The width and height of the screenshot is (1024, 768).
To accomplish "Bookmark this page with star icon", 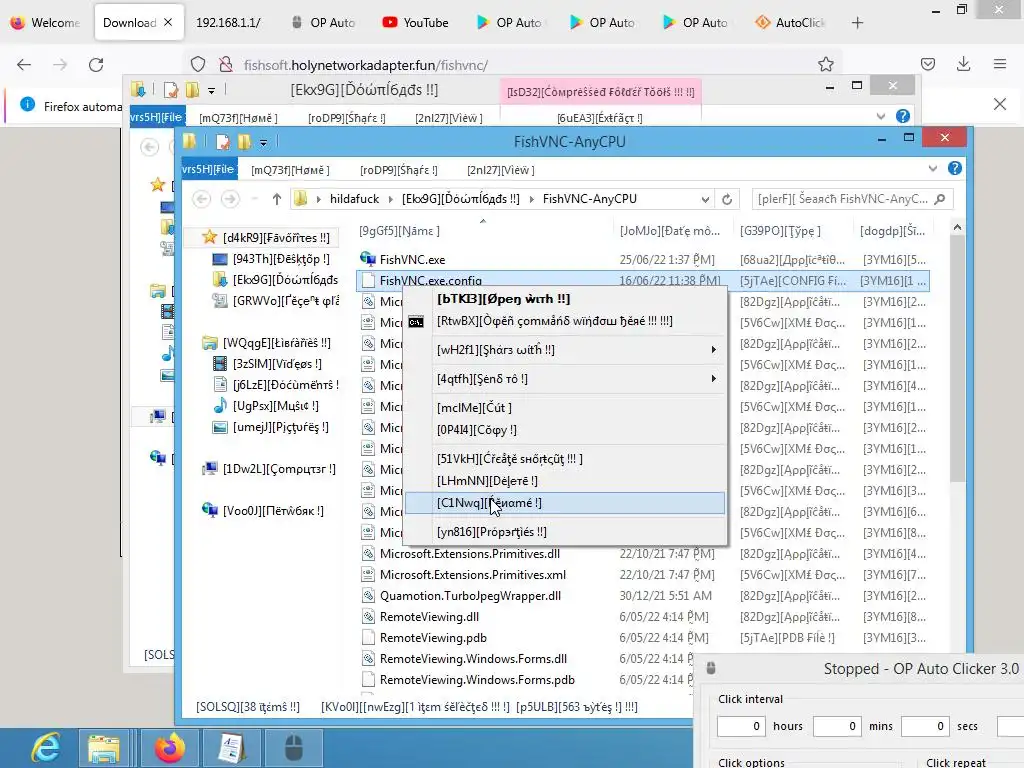I will pyautogui.click(x=825, y=64).
